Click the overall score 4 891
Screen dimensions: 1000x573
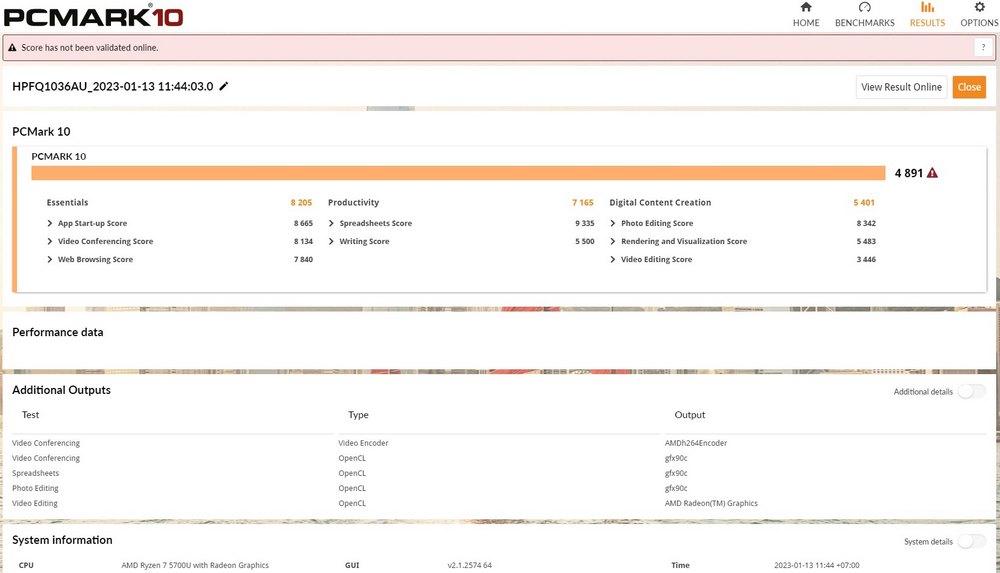pos(909,173)
